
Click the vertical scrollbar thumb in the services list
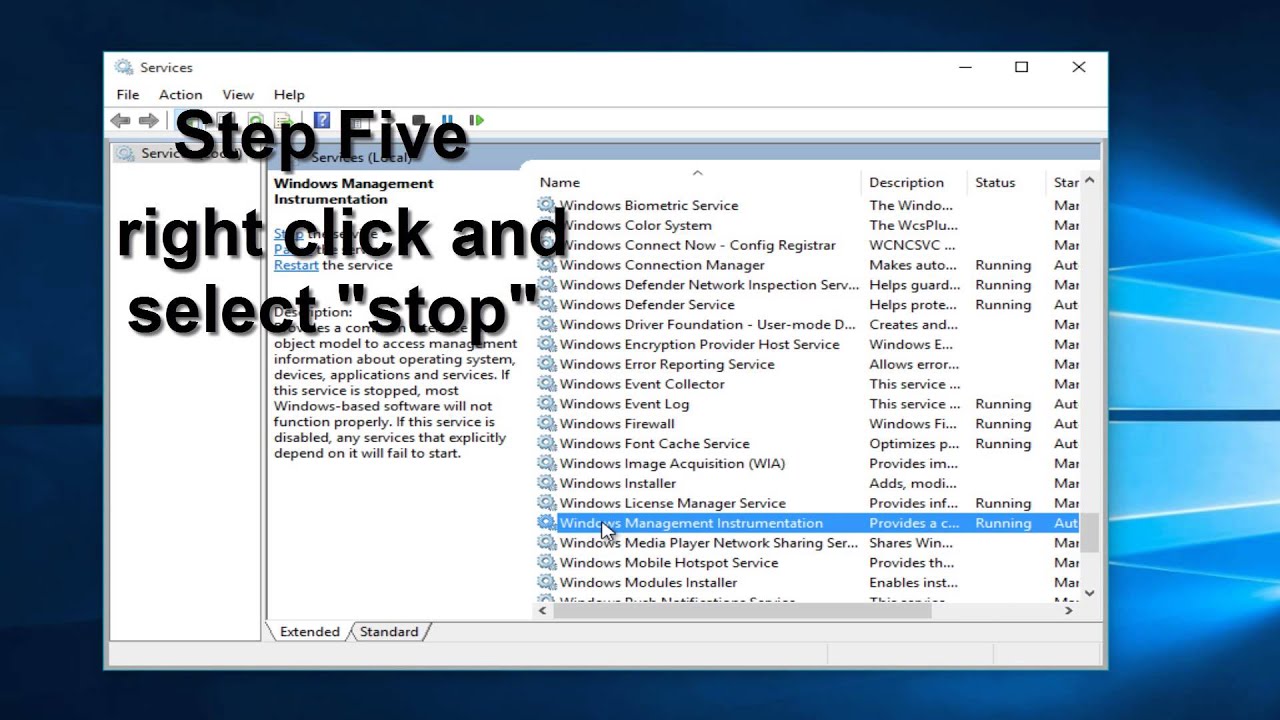(1090, 532)
